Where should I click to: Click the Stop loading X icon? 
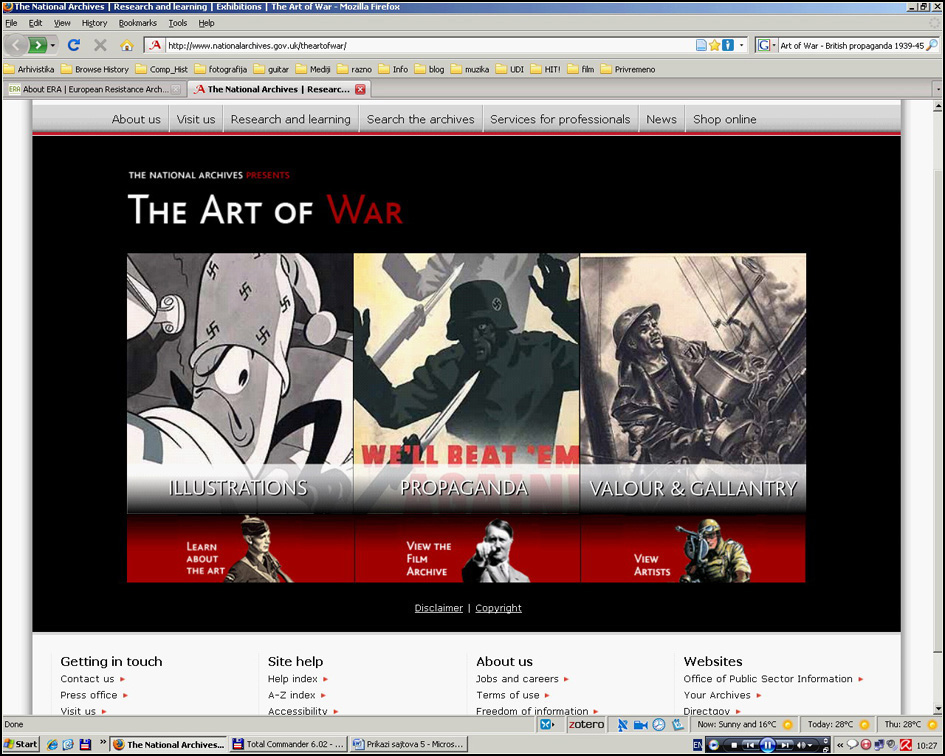[x=100, y=45]
